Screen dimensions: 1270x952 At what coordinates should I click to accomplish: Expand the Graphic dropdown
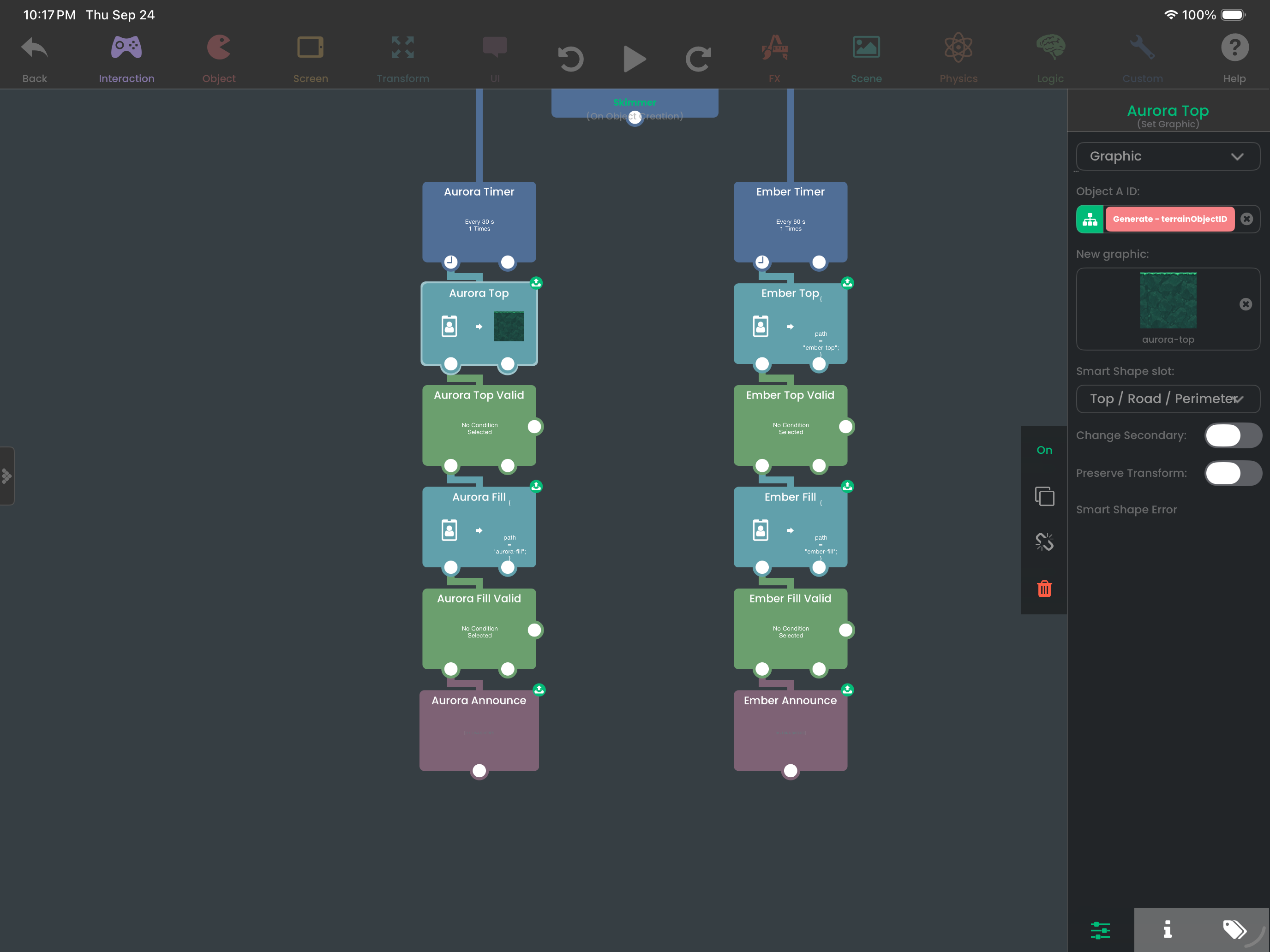pos(1168,156)
